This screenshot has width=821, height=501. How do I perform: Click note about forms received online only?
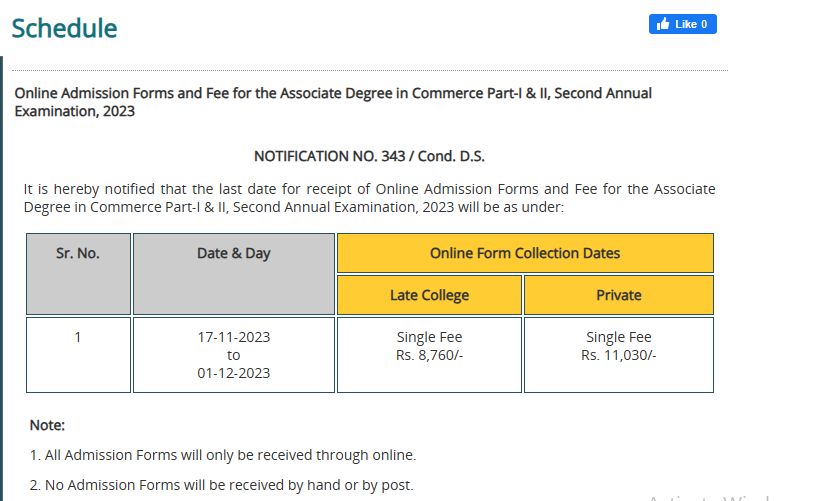223,455
